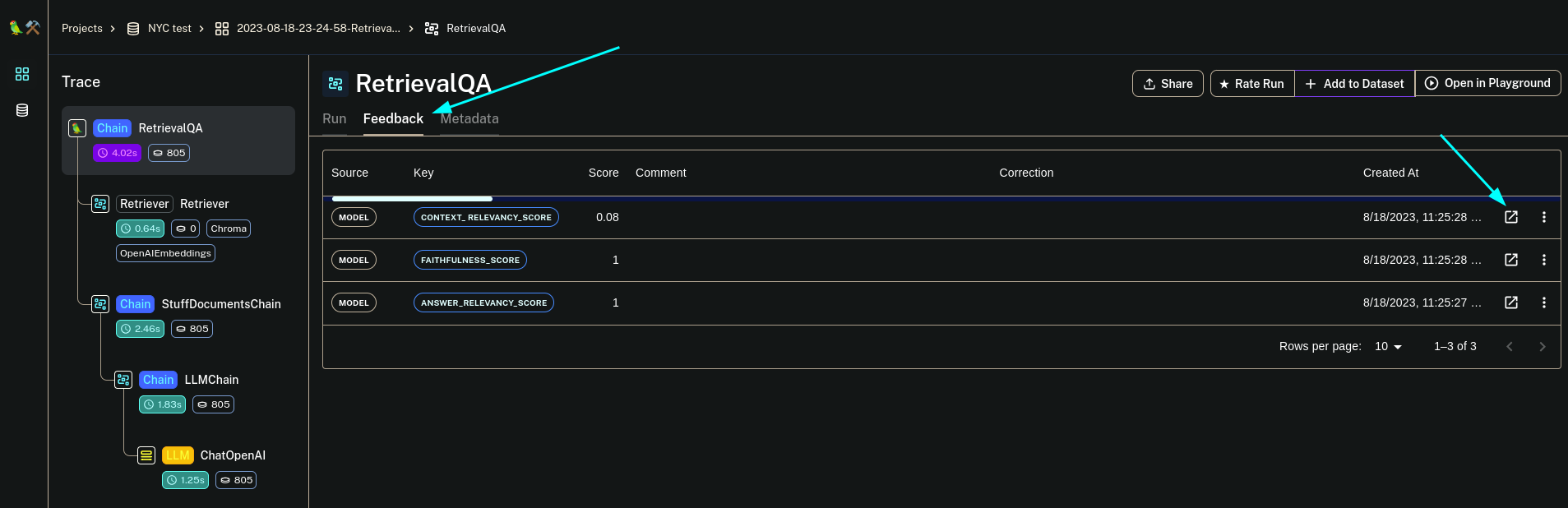Select the StuffDocumentsChain trace node

pos(220,304)
